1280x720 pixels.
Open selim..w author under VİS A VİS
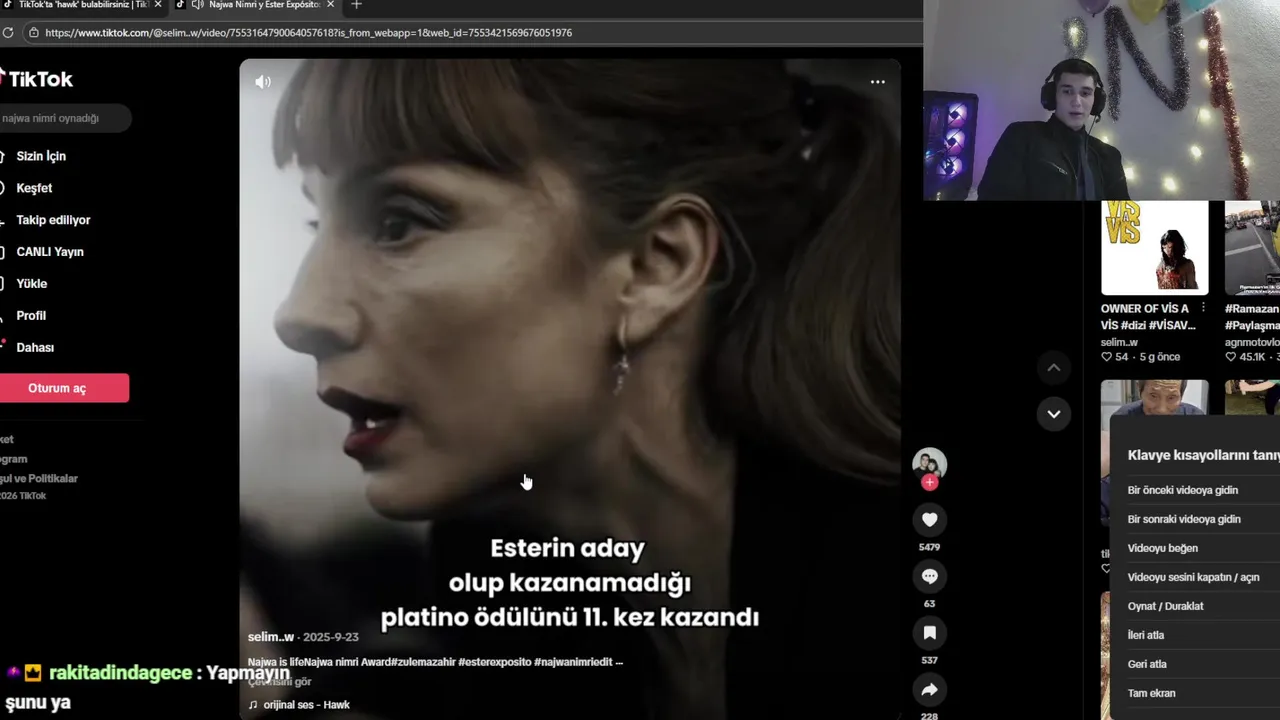pyautogui.click(x=1119, y=342)
